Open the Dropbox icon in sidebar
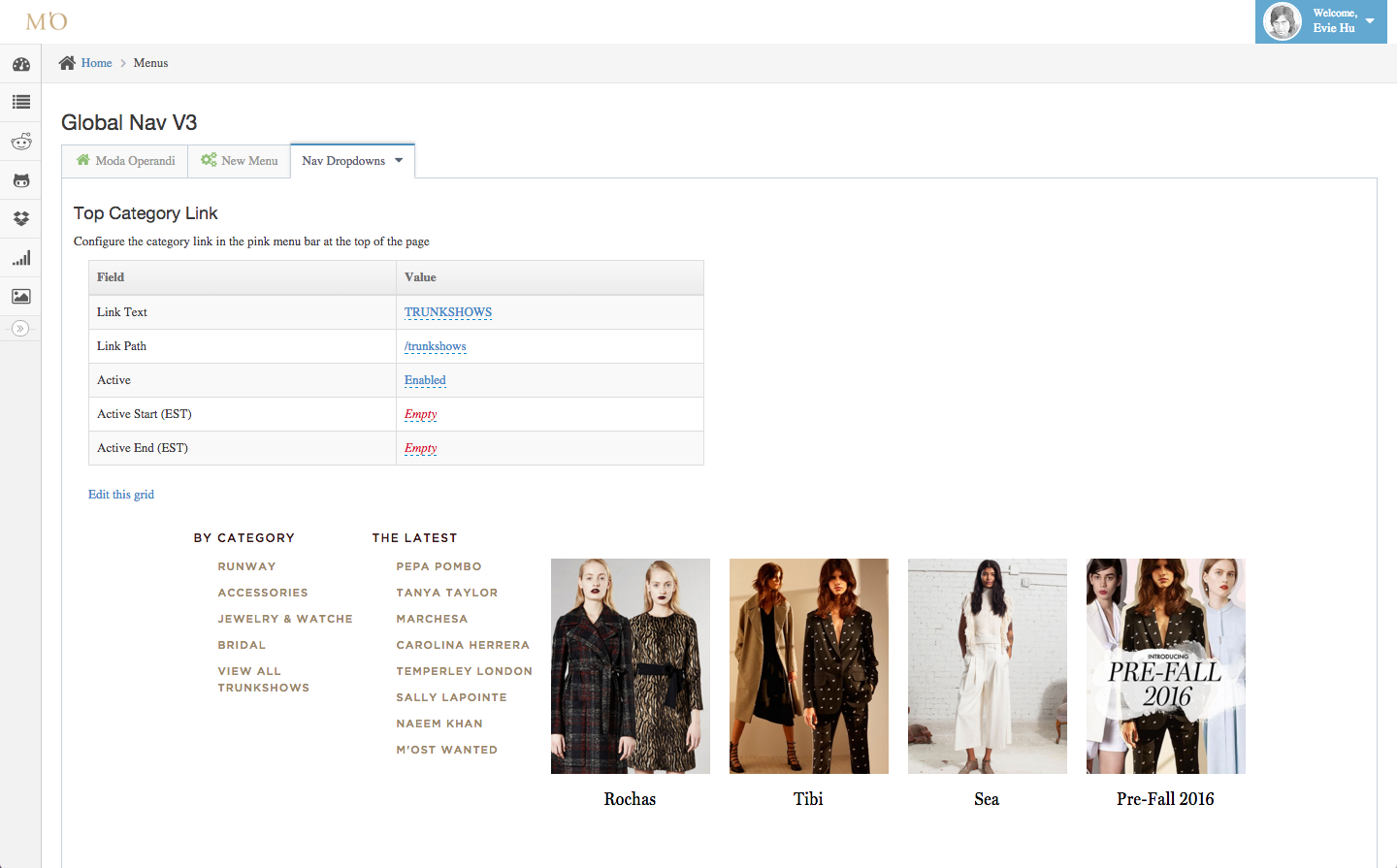The width and height of the screenshot is (1397, 868). [20, 219]
